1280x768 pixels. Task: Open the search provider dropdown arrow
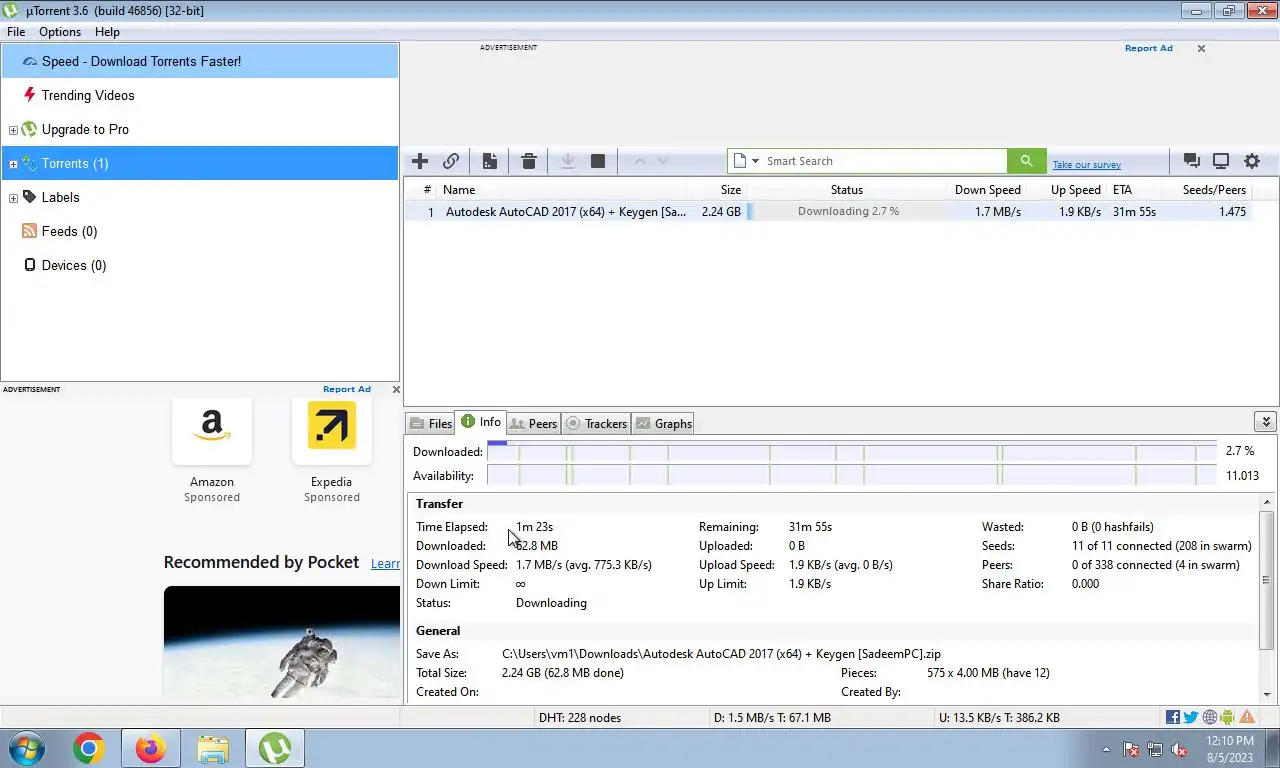click(755, 161)
